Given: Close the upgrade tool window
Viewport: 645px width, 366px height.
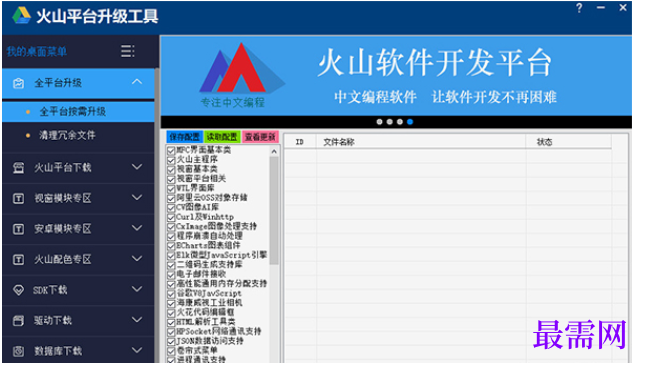Looking at the screenshot, I should click(623, 7).
